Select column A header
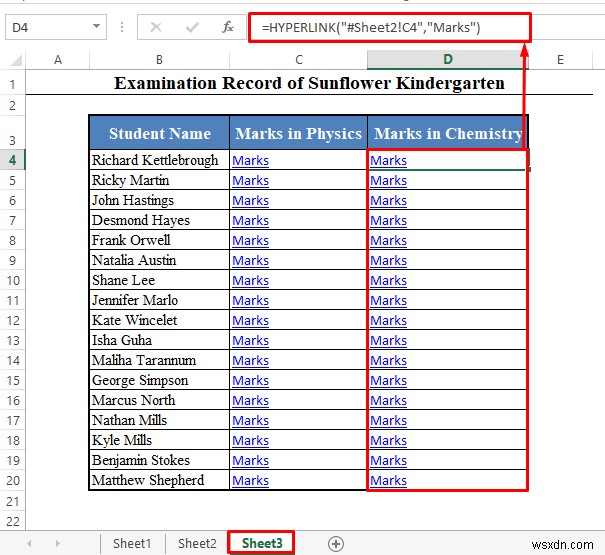 coord(57,60)
